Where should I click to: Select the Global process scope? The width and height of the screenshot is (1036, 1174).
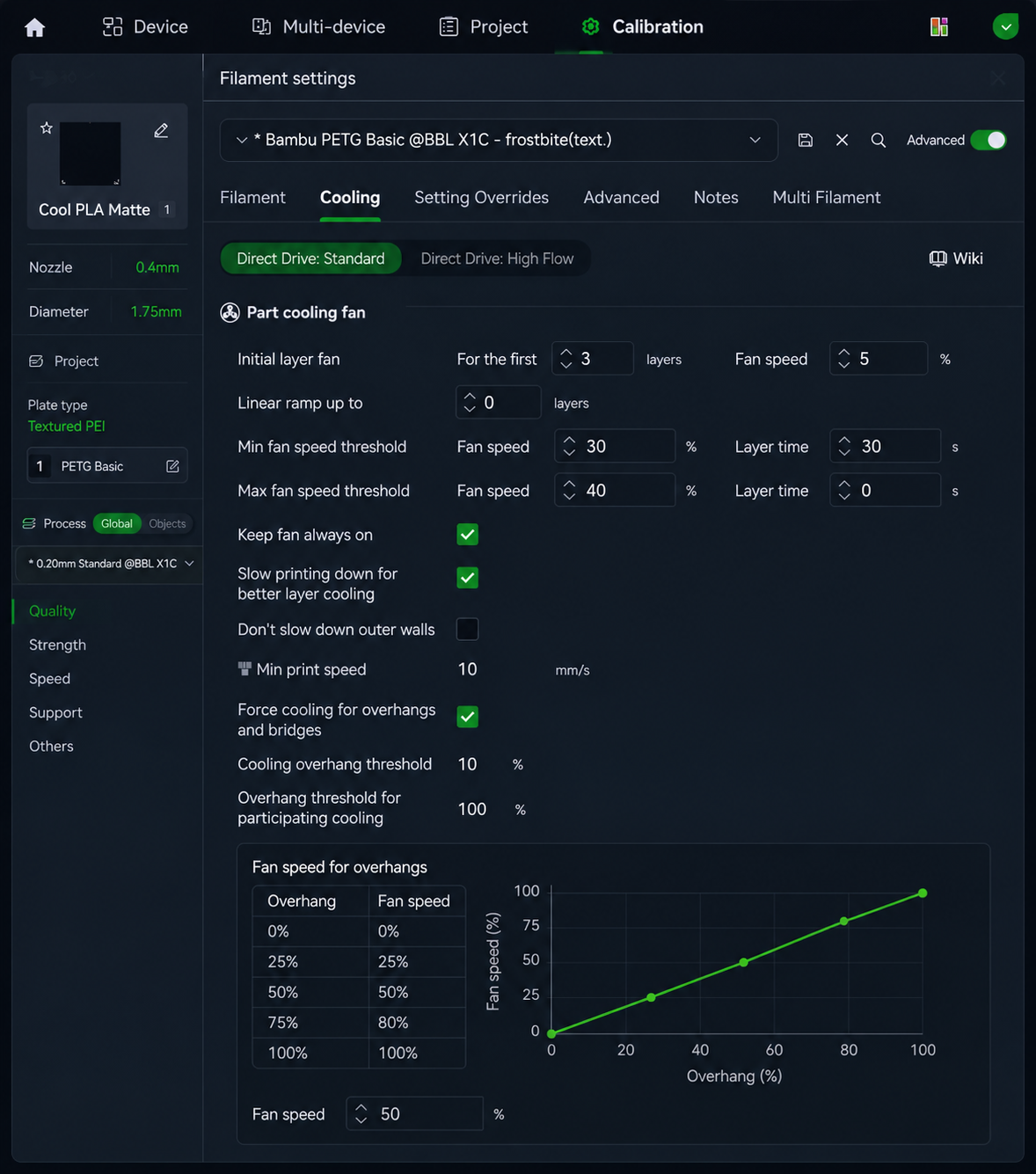116,523
